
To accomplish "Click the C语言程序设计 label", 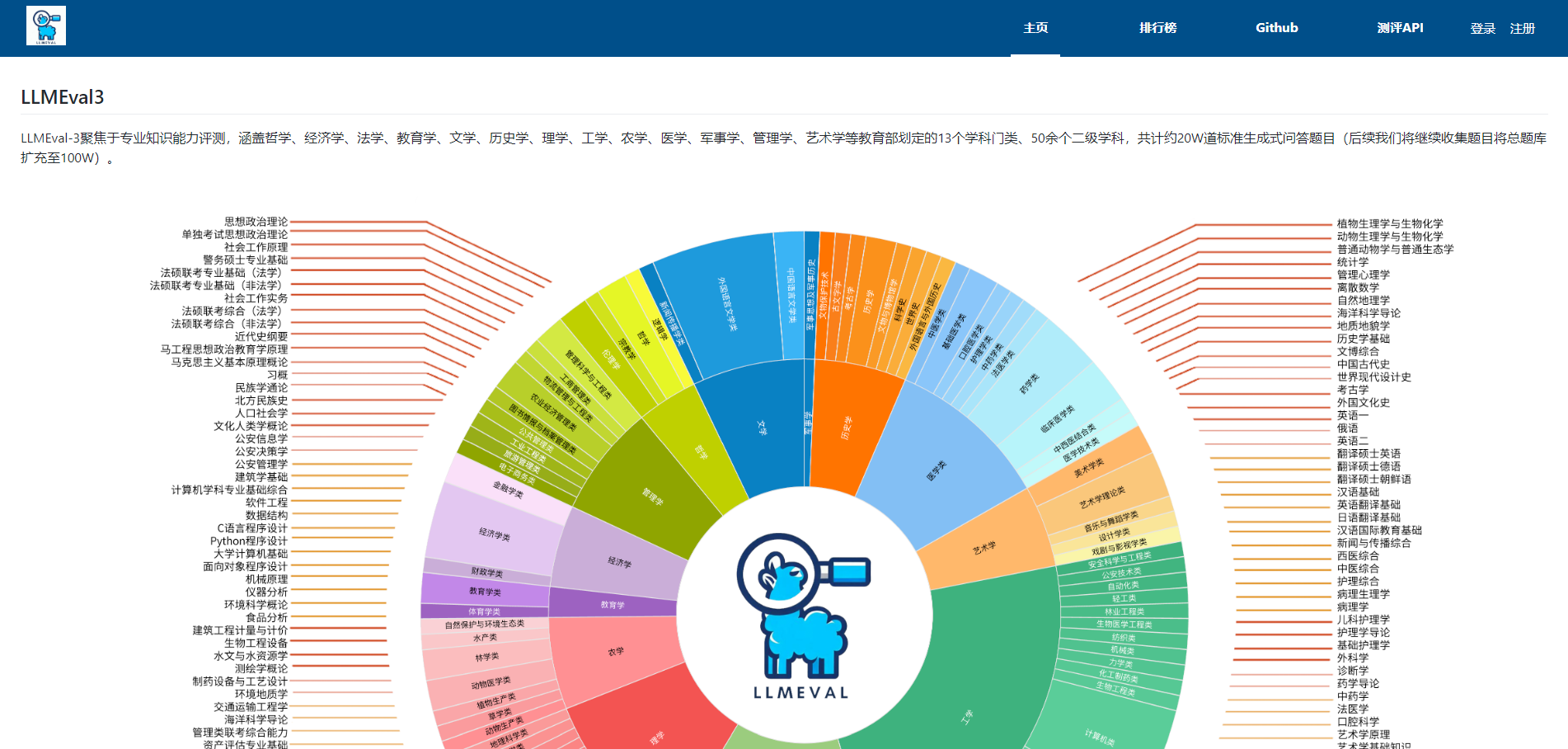I will coord(252,528).
